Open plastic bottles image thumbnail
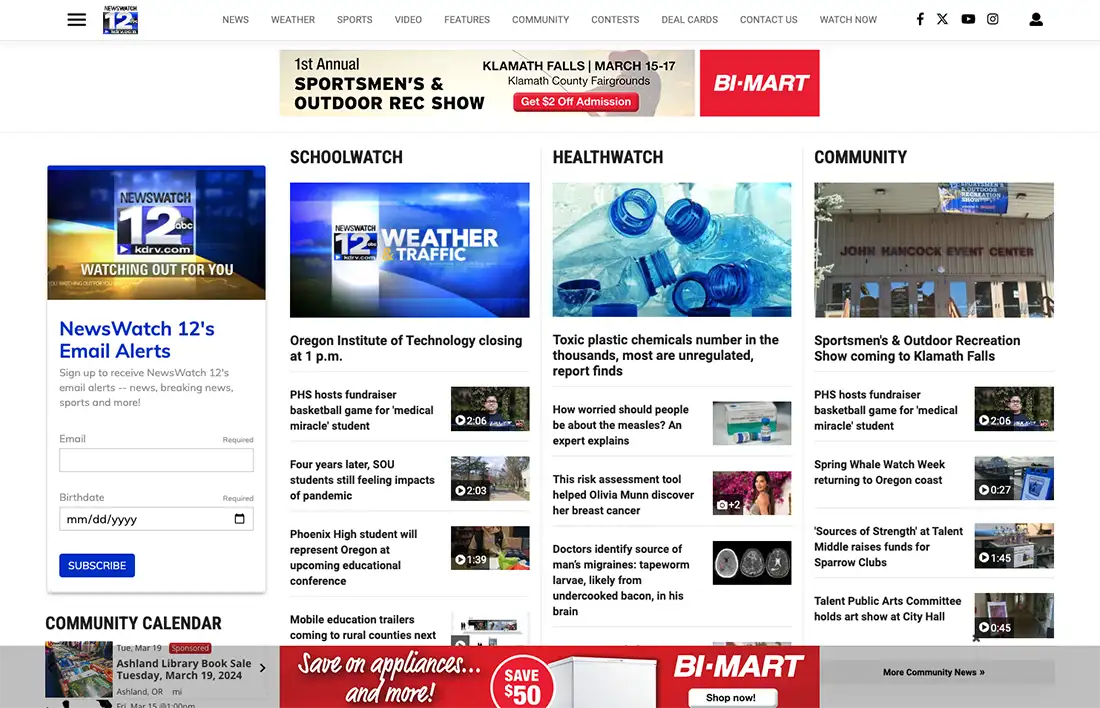The width and height of the screenshot is (1100, 708). 672,250
